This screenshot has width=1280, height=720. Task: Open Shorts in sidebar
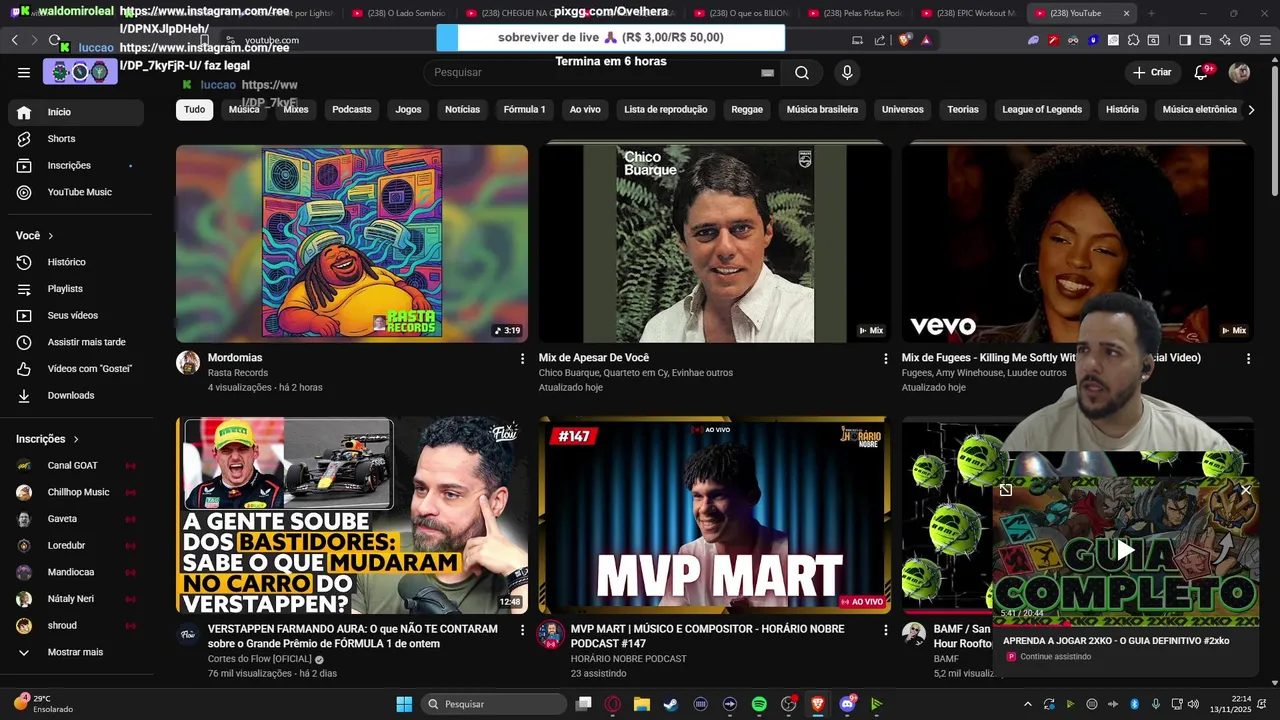pyautogui.click(x=76, y=139)
